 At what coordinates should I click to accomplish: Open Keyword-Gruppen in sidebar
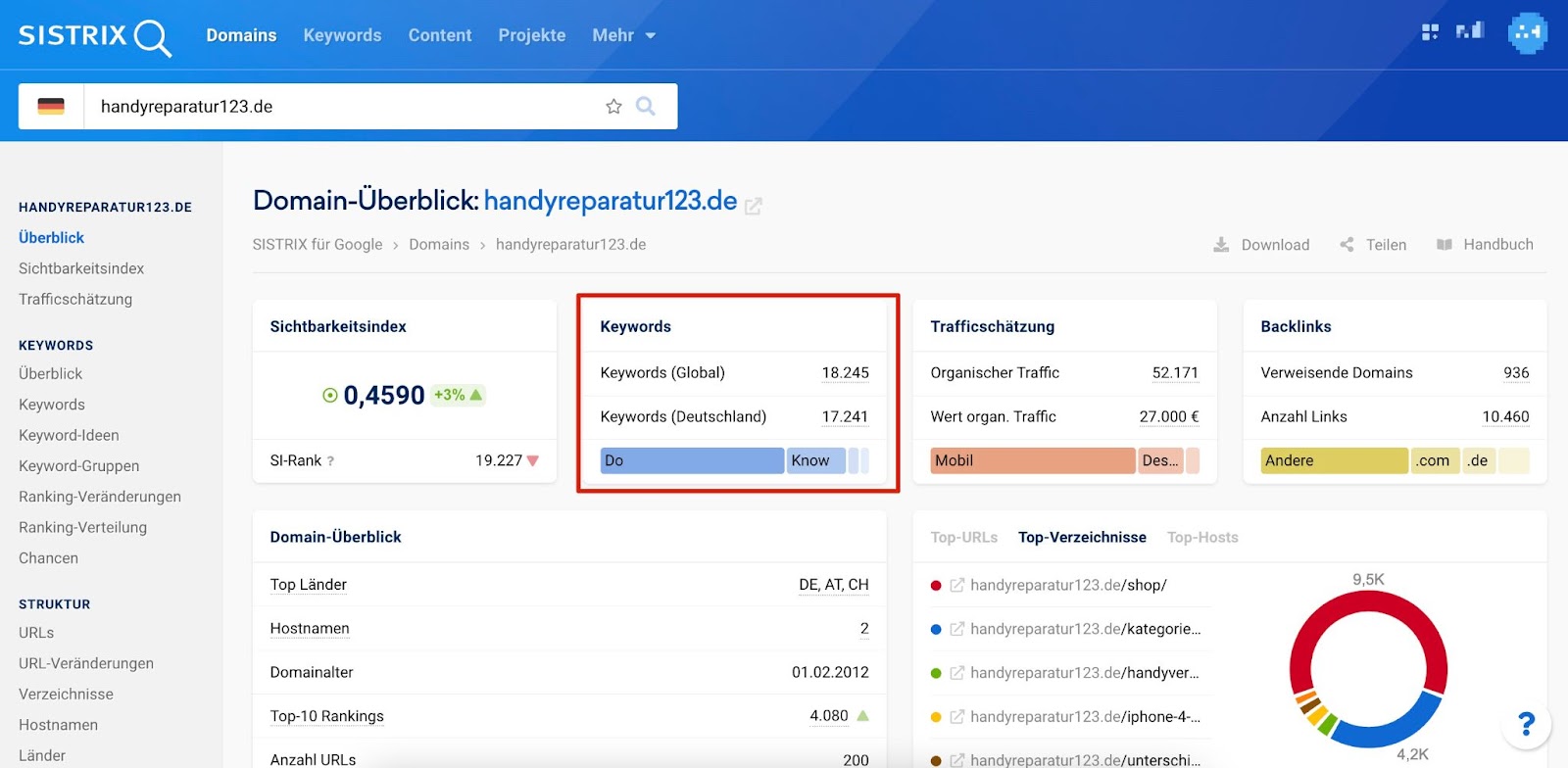[79, 466]
